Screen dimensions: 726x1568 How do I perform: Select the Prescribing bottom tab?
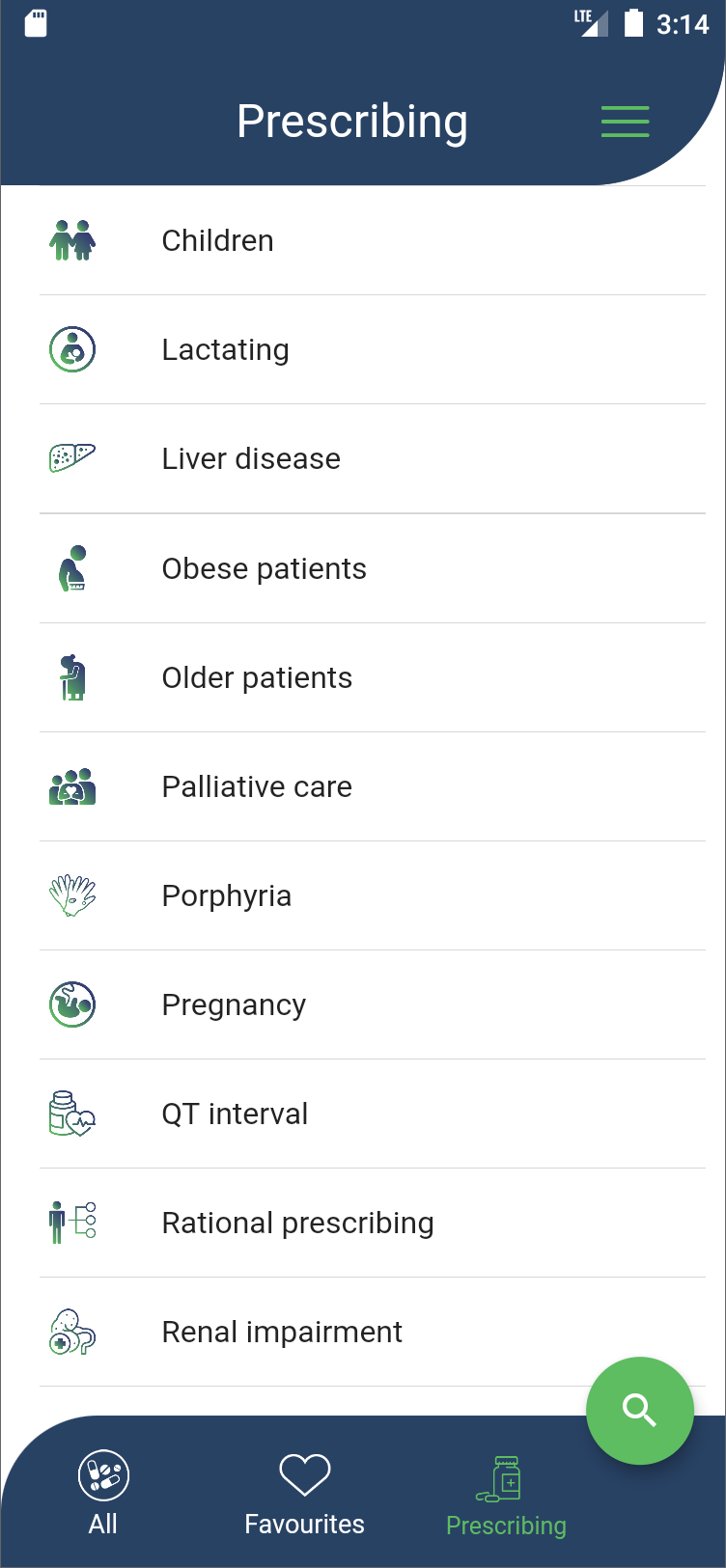pos(506,1495)
